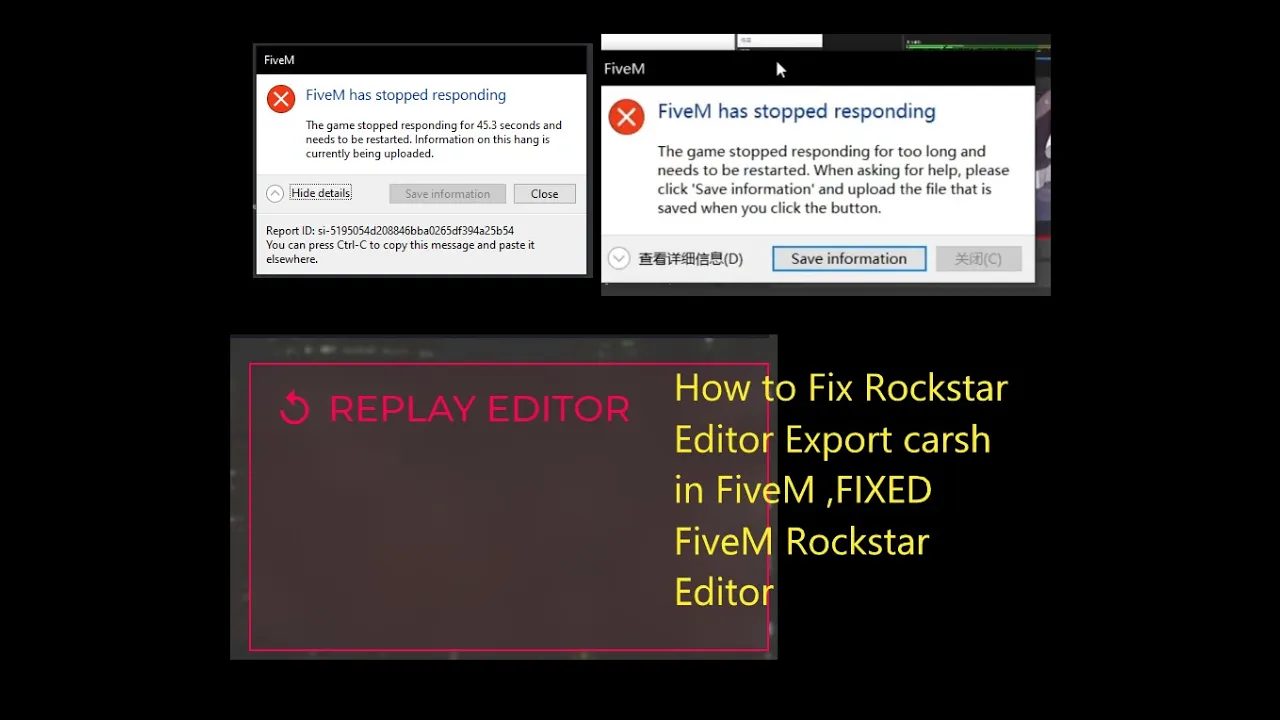Click the red error icon in small dialog

click(x=281, y=98)
